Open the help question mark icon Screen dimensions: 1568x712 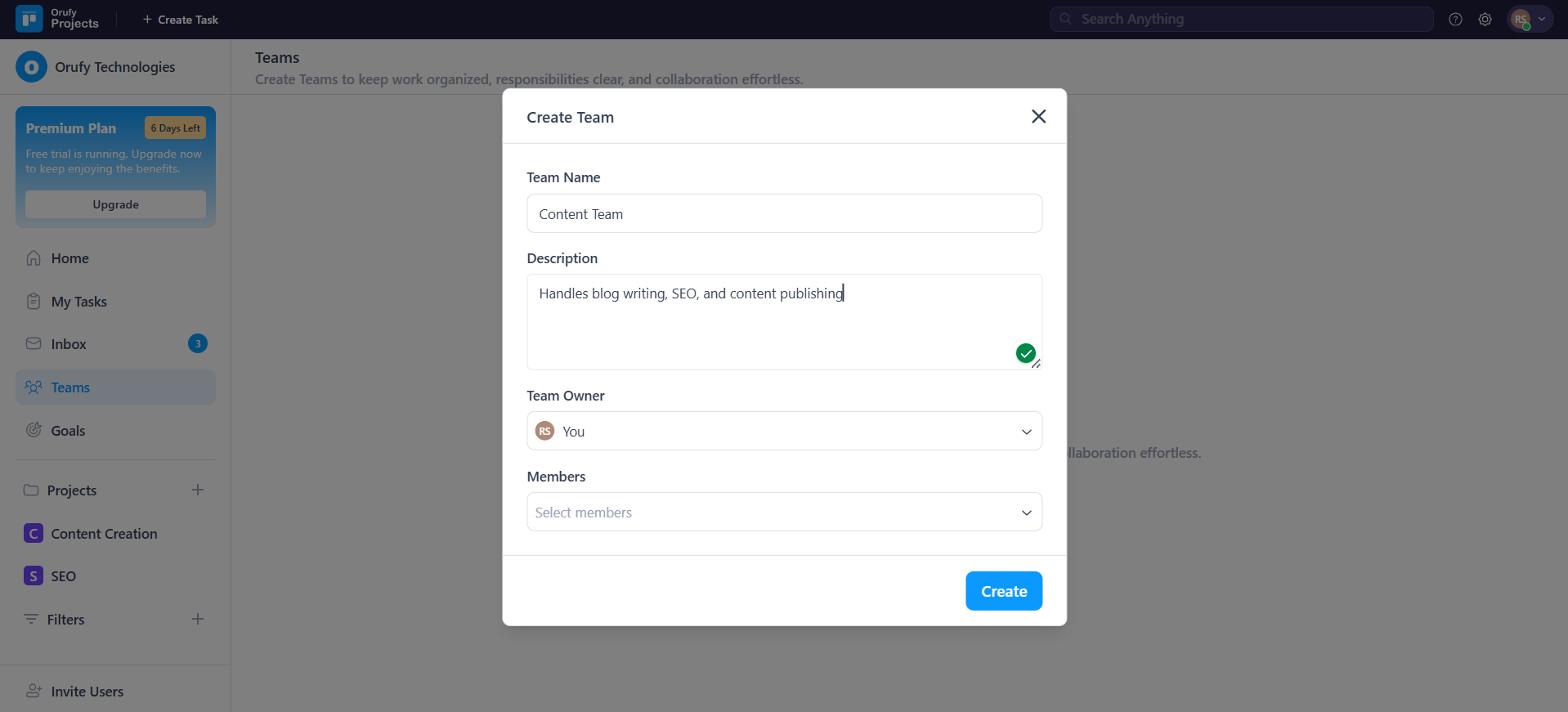tap(1455, 20)
